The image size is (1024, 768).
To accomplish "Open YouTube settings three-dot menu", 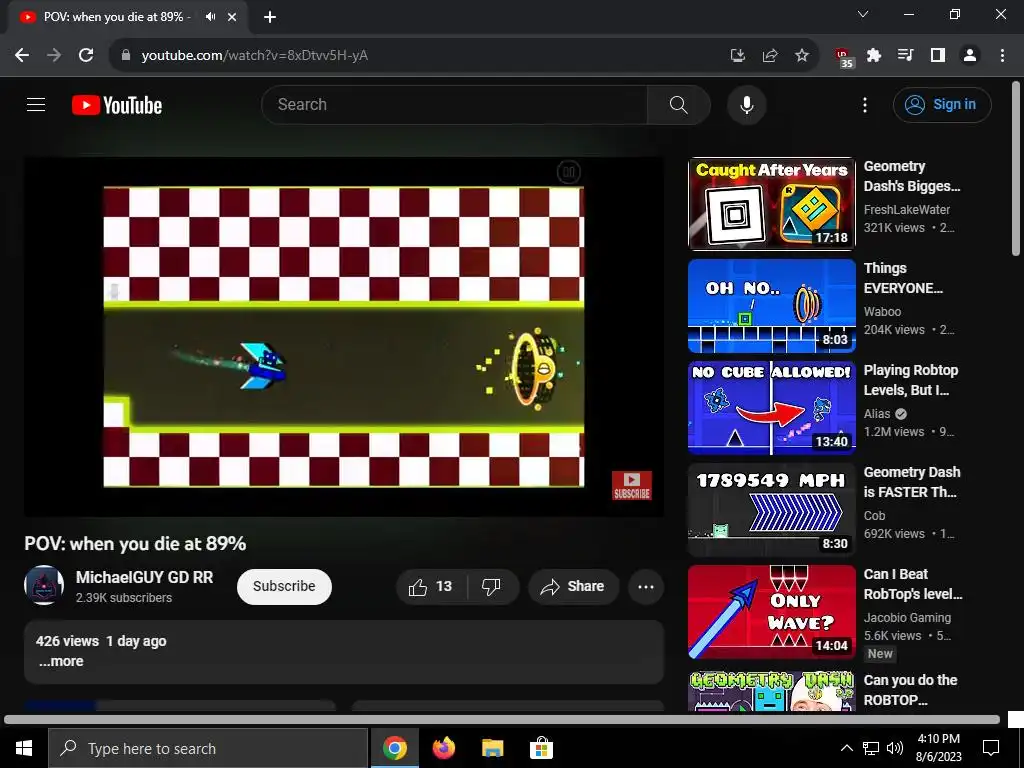I will [x=865, y=104].
